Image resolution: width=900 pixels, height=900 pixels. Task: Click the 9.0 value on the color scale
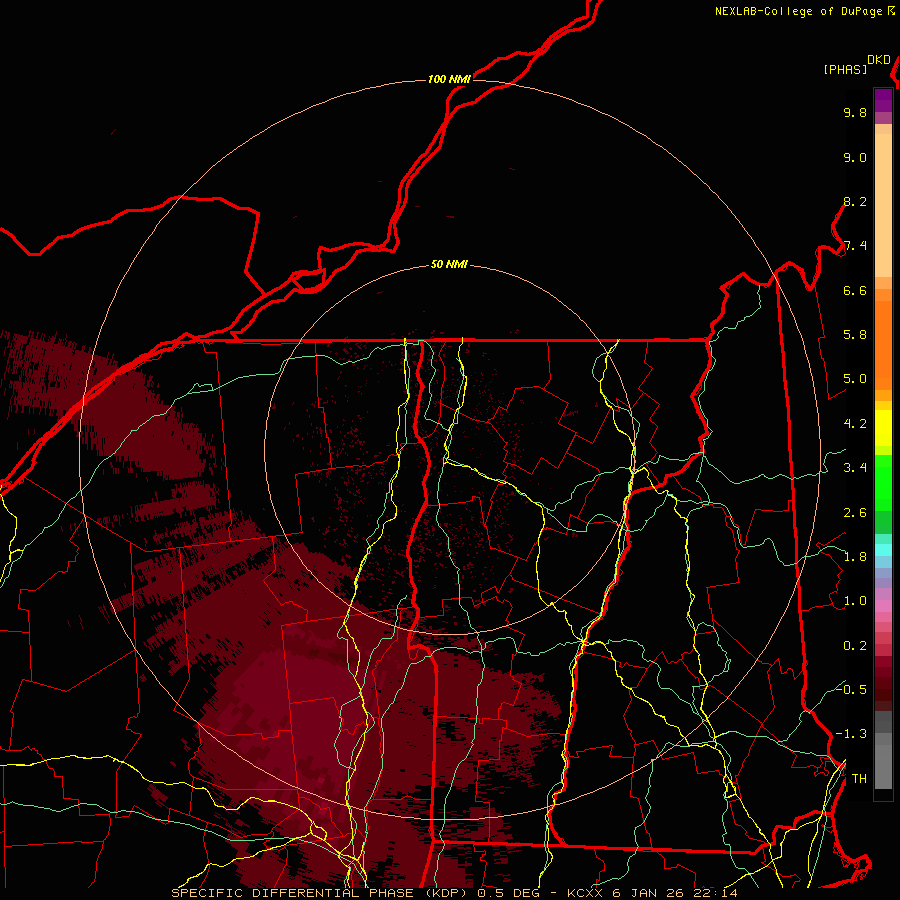click(x=855, y=157)
